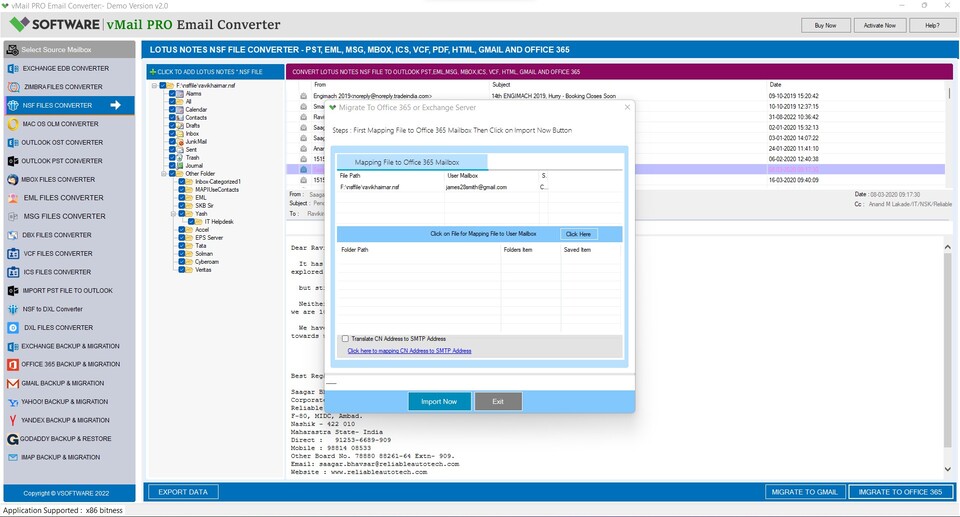Click the green plus add NSF file icon
The width and height of the screenshot is (960, 517).
tap(152, 72)
